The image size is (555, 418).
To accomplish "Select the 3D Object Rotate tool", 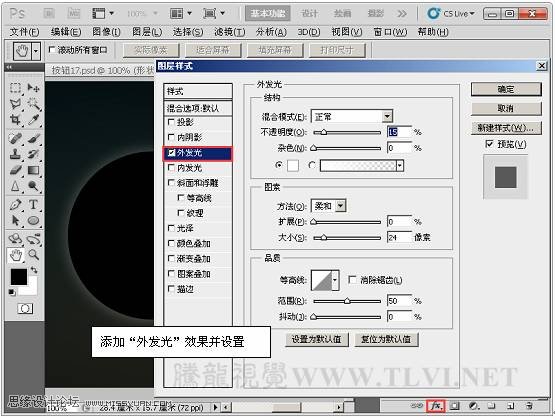I will pos(16,239).
